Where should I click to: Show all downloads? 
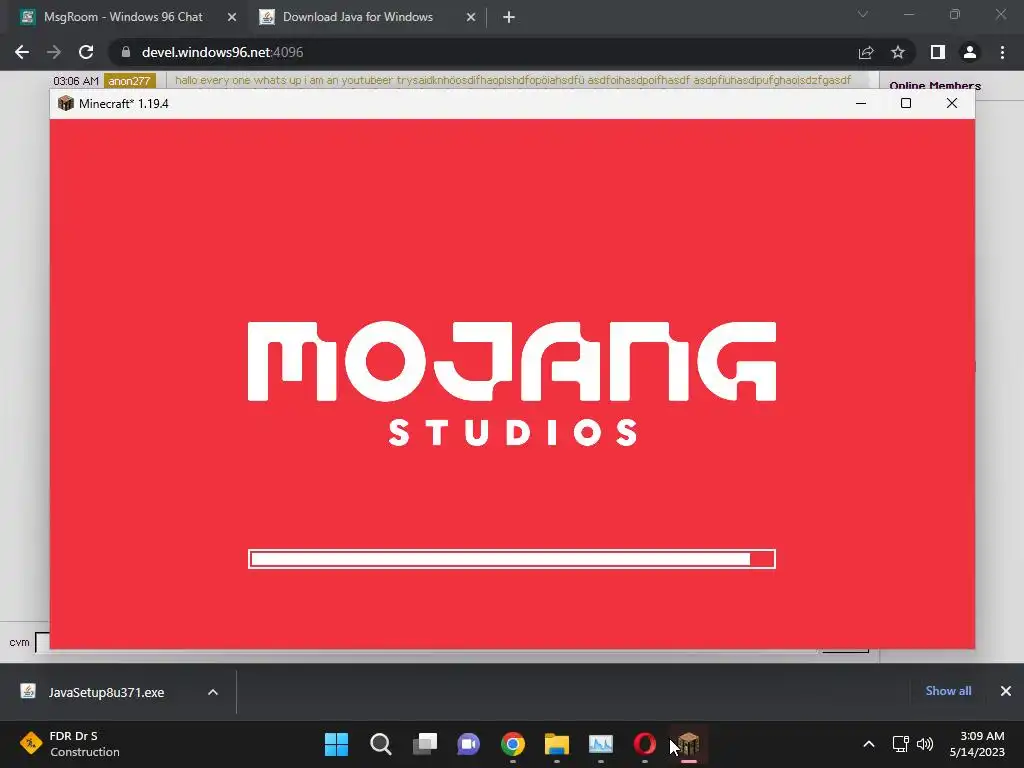tap(948, 691)
